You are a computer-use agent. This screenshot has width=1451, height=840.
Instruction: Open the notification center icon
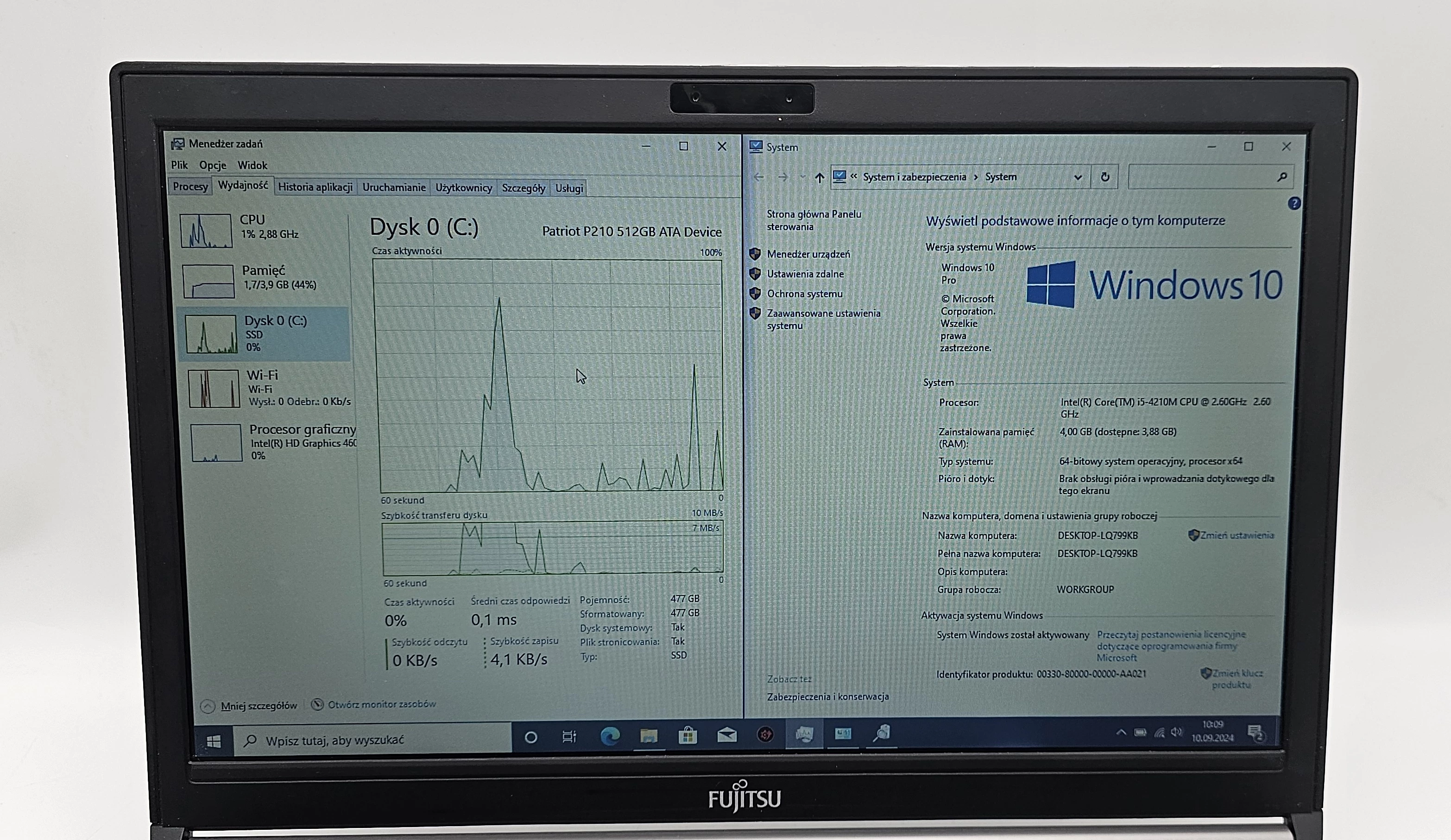[1256, 733]
